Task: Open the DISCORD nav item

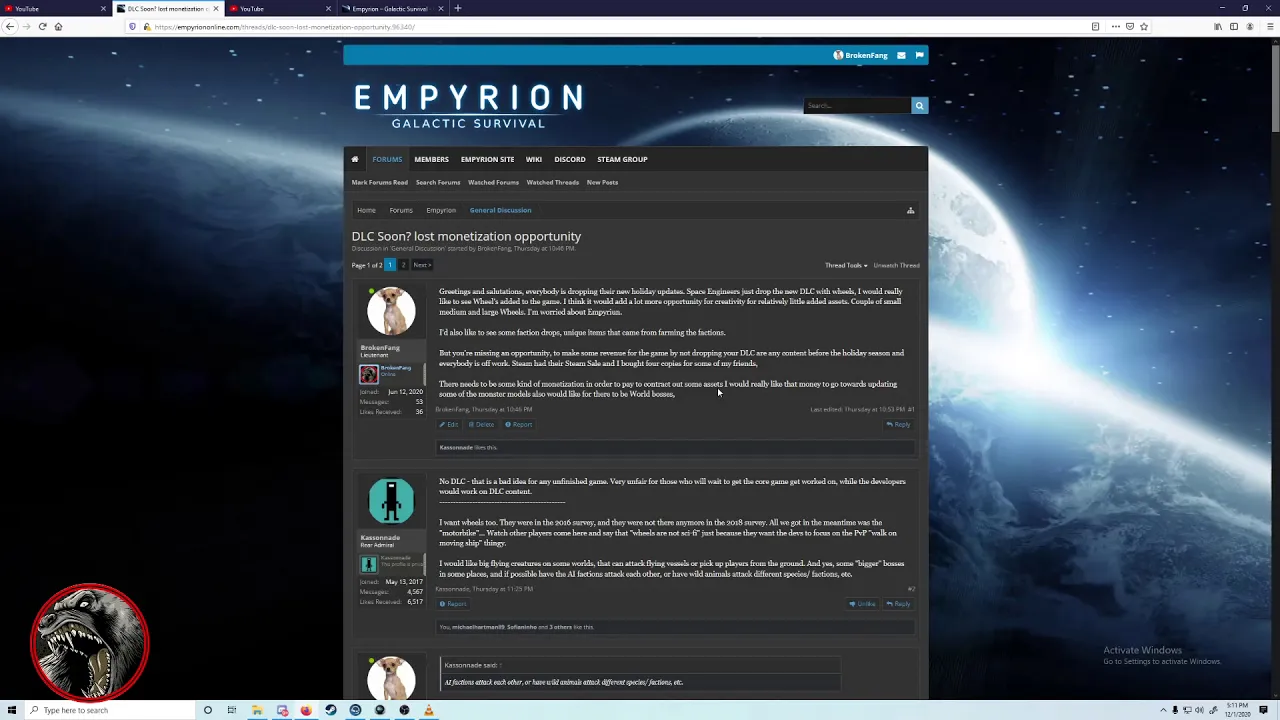Action: [570, 159]
